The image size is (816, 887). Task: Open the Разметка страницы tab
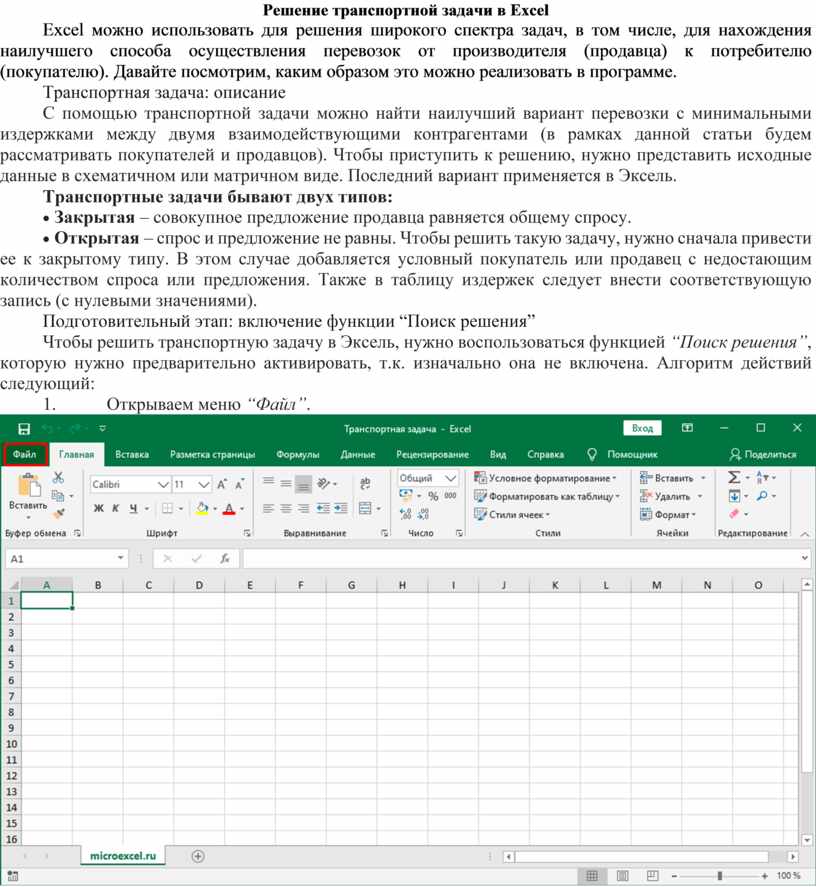[x=212, y=454]
